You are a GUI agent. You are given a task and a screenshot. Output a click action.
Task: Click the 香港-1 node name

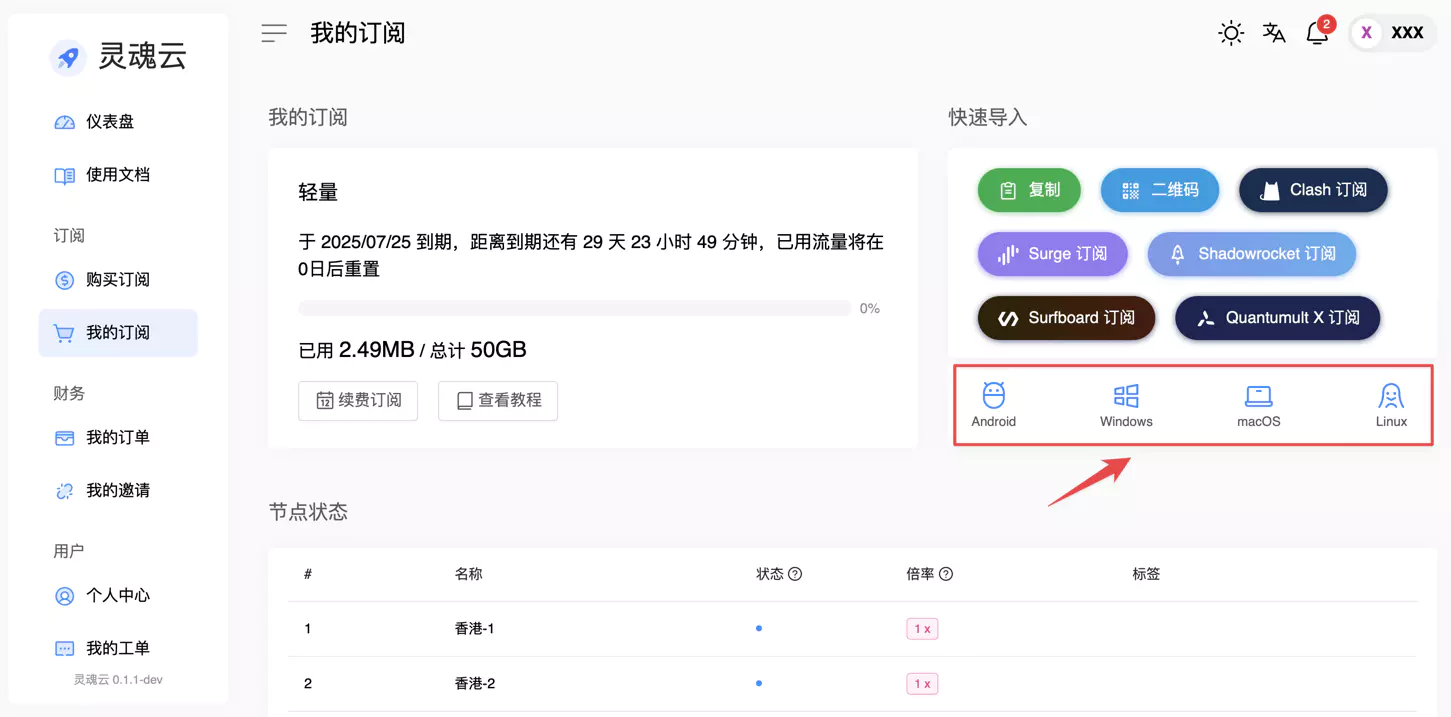[475, 629]
